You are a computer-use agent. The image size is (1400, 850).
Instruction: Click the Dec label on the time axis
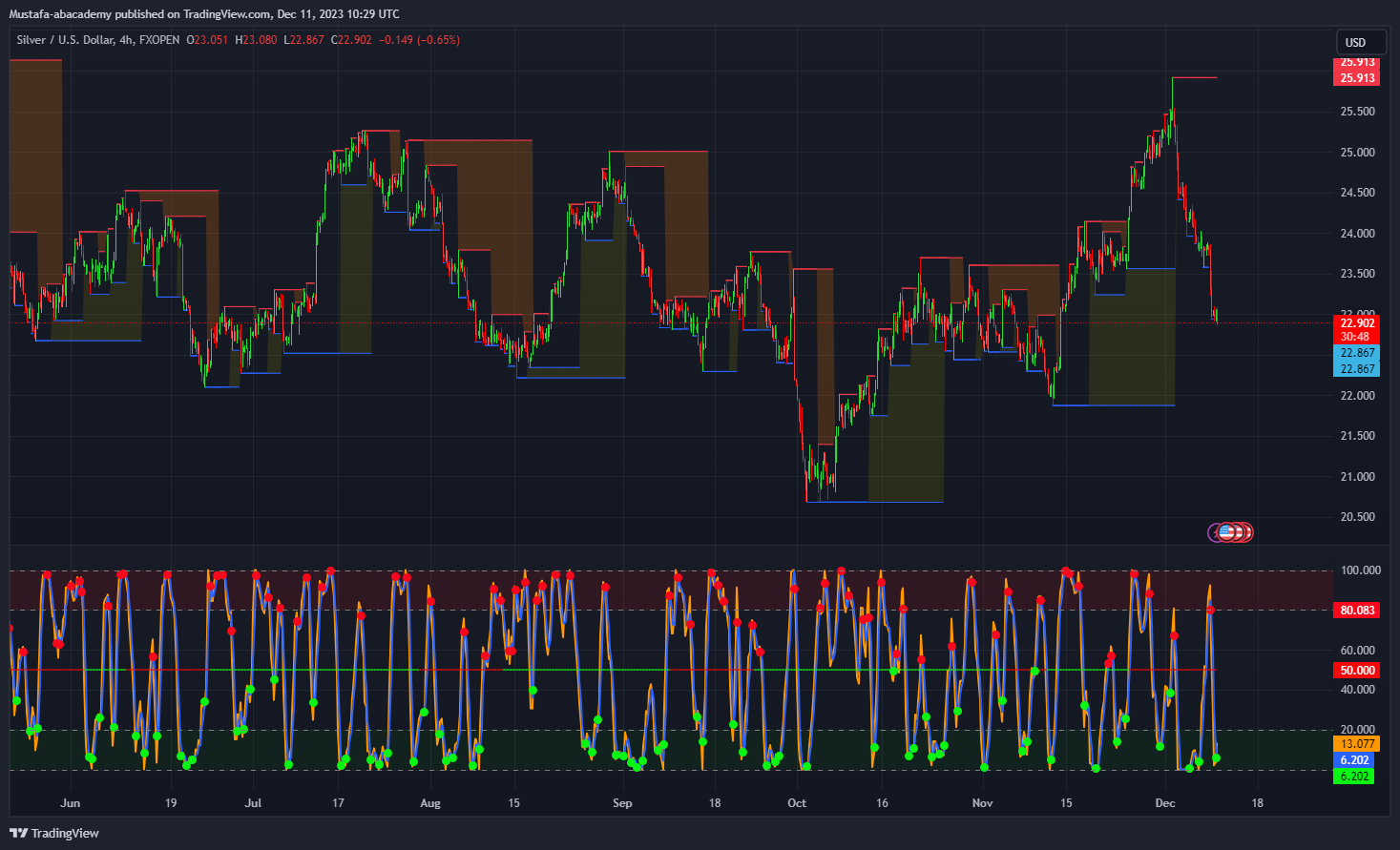tap(1164, 803)
